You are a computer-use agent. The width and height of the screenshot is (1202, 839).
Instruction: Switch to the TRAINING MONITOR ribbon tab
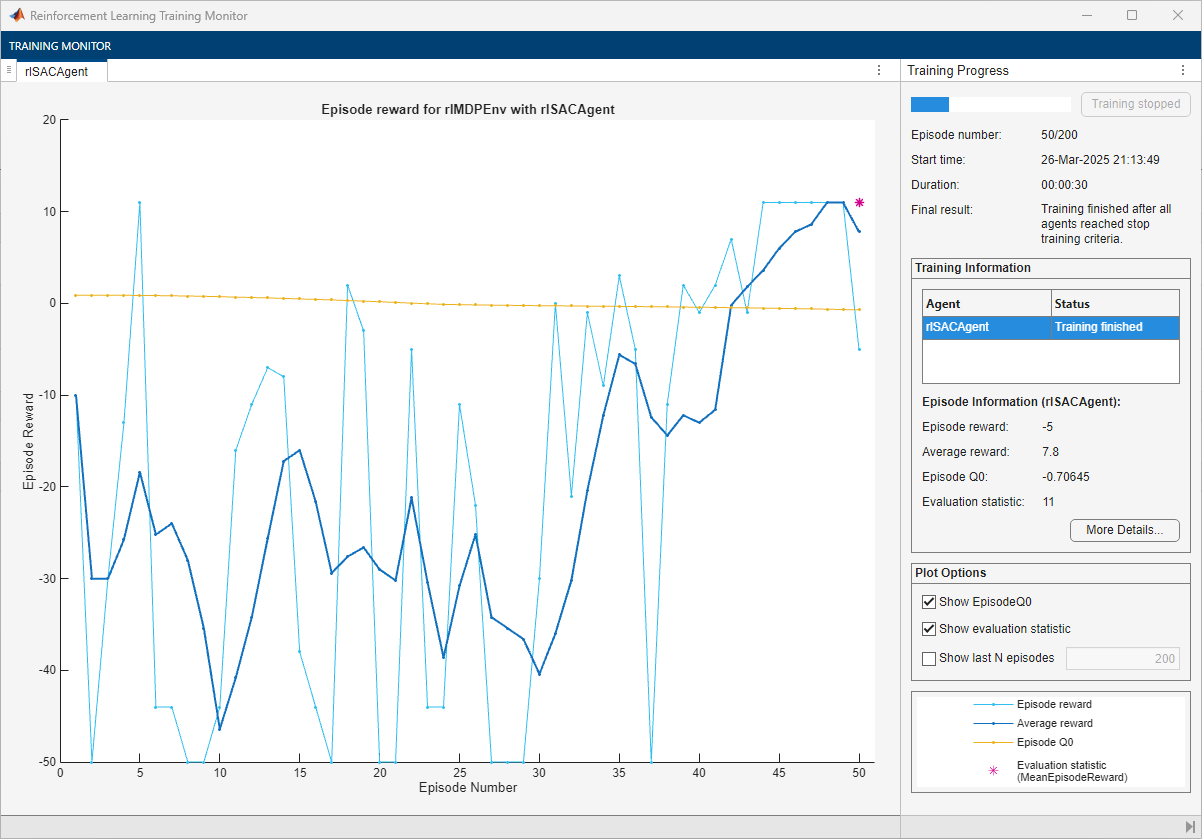click(x=60, y=46)
